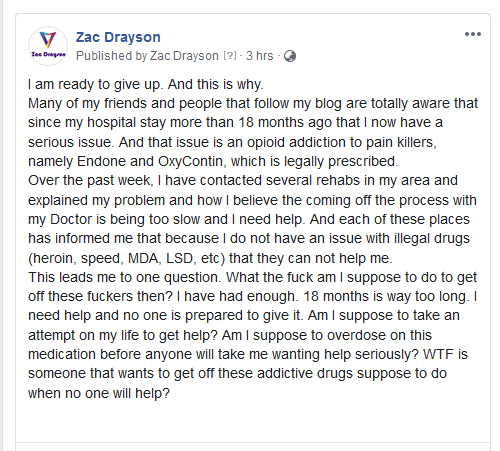Click the line beginning 'since my hospital stay'

click(235, 123)
